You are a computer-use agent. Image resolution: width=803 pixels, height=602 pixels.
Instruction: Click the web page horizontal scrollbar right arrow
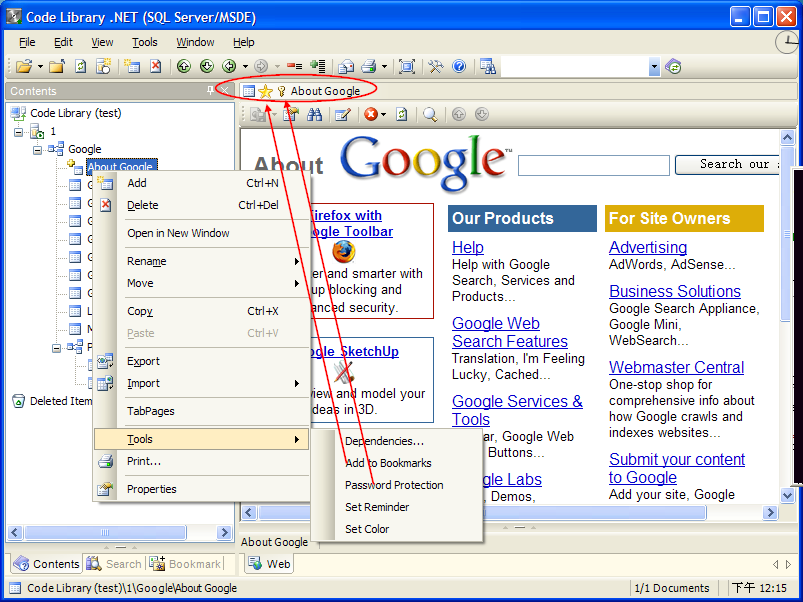[x=770, y=512]
